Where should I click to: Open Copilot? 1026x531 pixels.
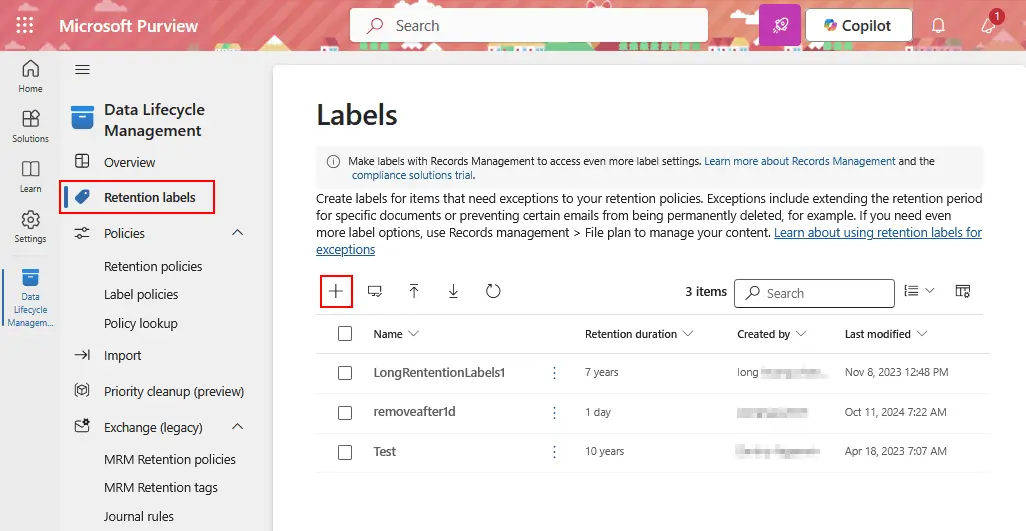[858, 26]
